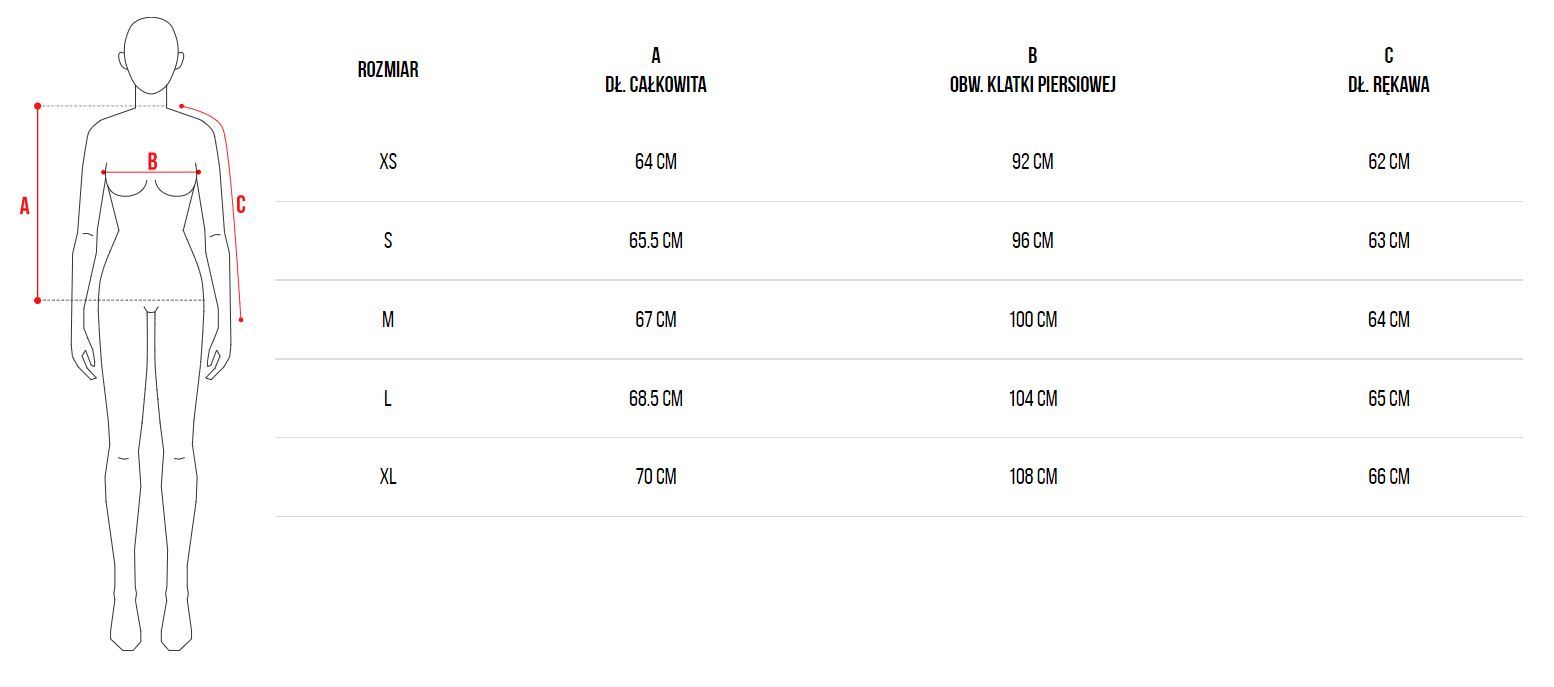This screenshot has height=687, width=1554.
Task: Choose the S size row label
Action: 388,241
